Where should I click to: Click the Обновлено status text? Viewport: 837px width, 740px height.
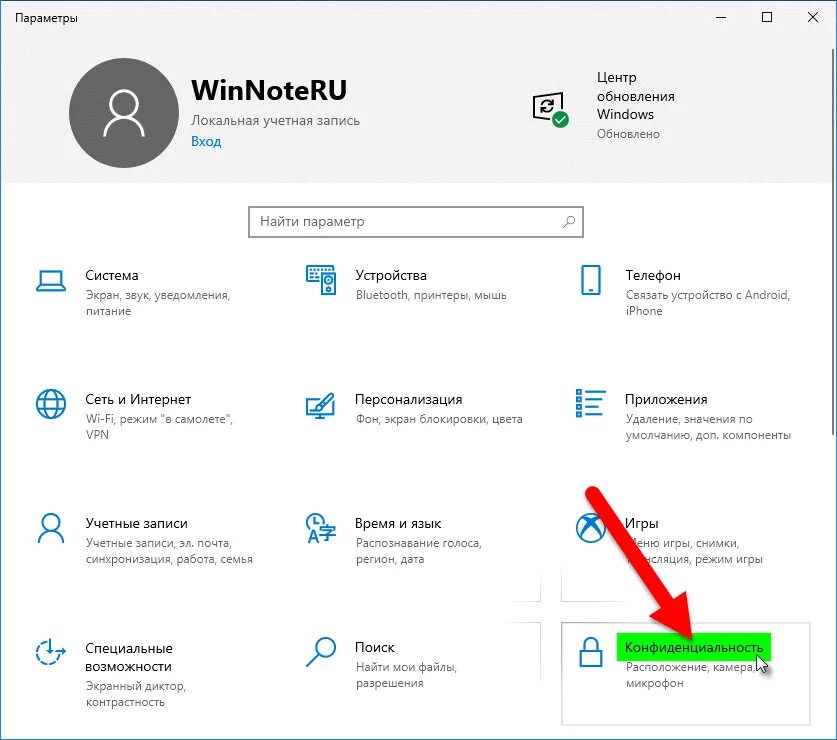[x=628, y=134]
